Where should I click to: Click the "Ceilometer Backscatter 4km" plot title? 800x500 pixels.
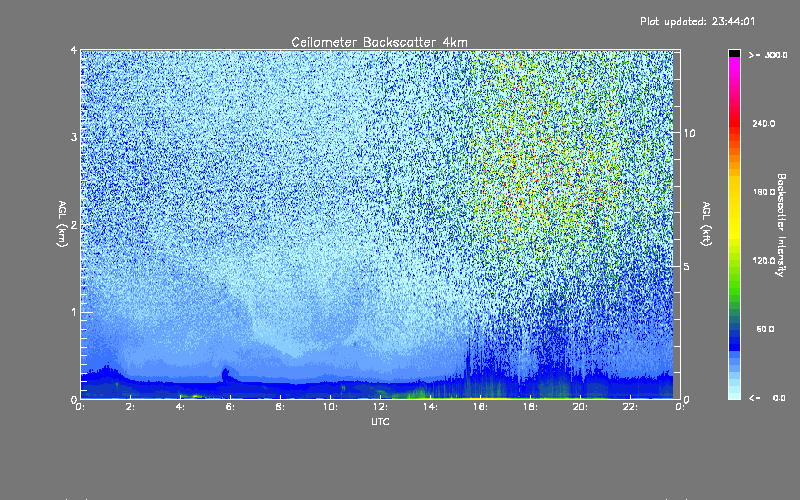[379, 42]
